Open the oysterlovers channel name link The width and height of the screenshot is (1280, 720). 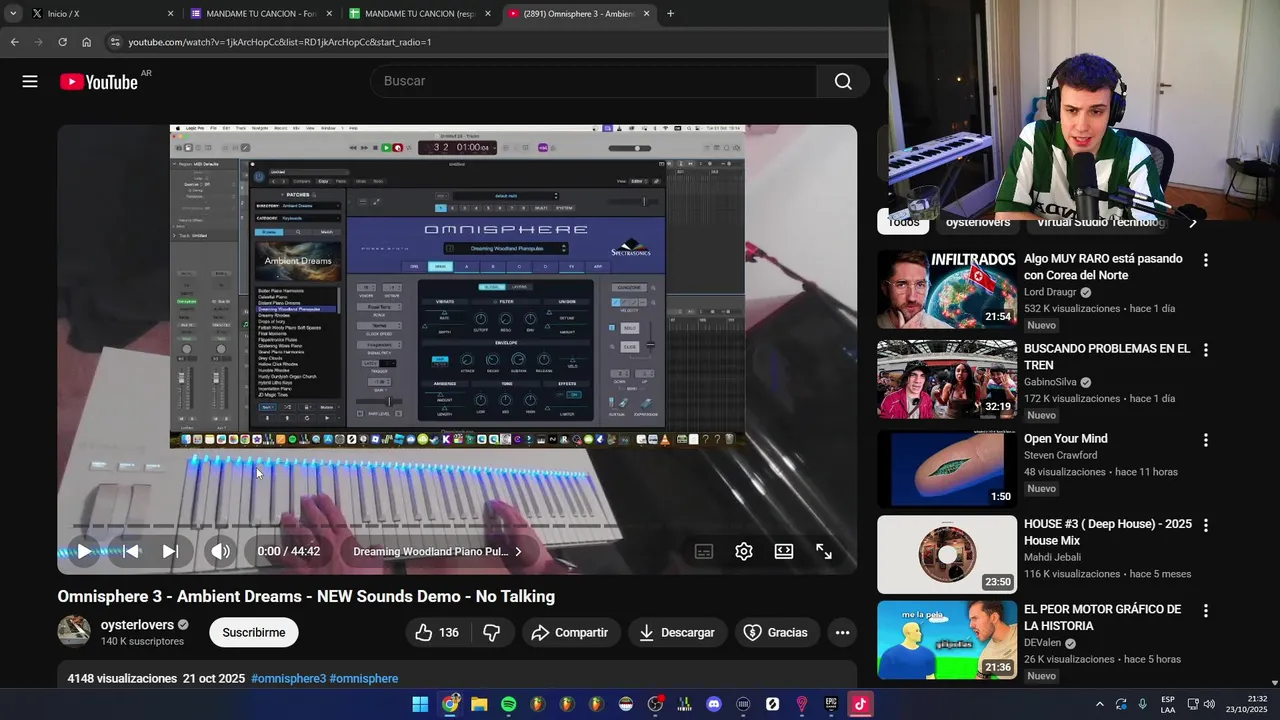click(137, 624)
